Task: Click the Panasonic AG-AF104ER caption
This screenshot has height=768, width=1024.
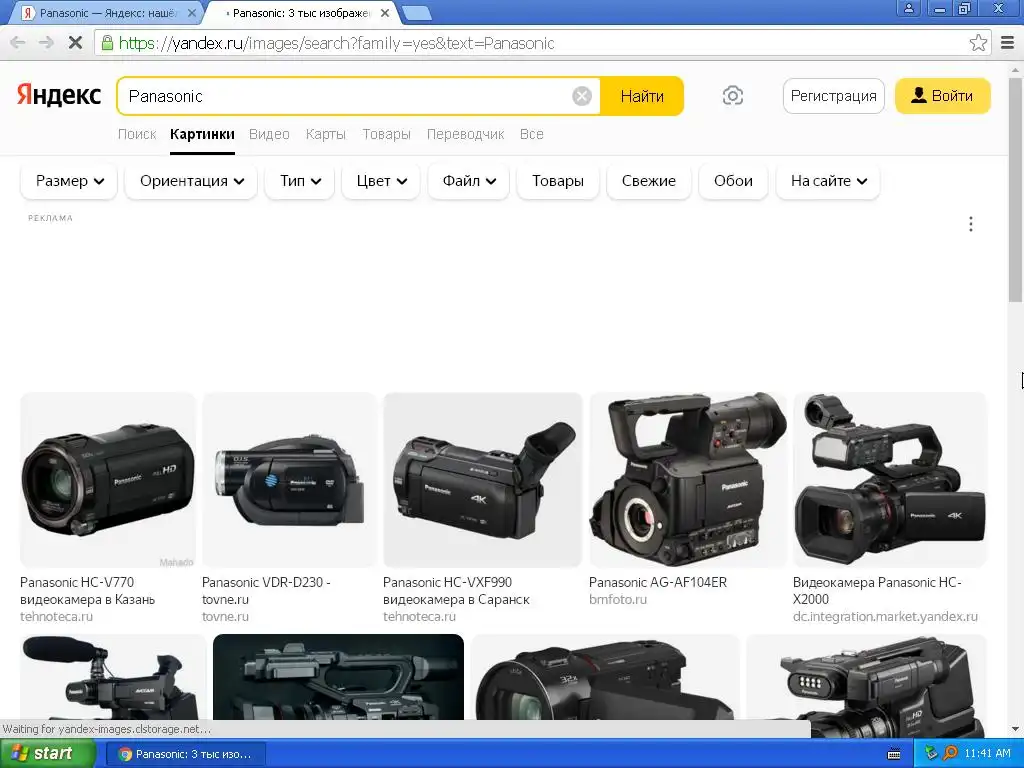Action: pyautogui.click(x=658, y=582)
